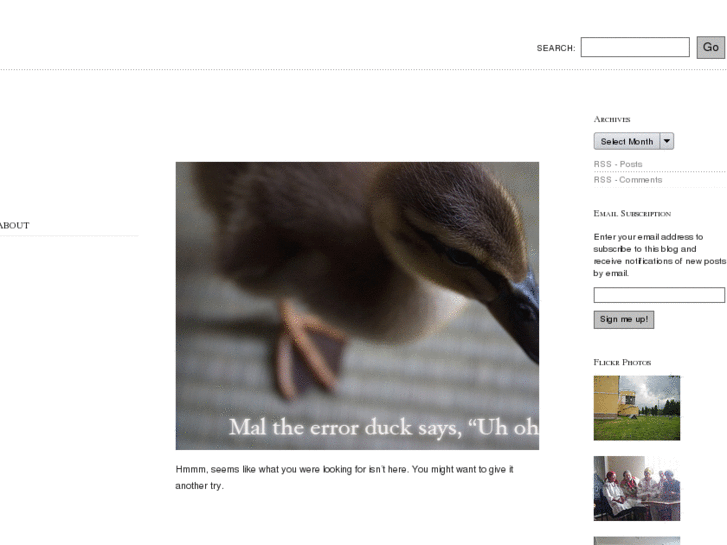
Task: Click the email subscription description text
Action: (659, 255)
